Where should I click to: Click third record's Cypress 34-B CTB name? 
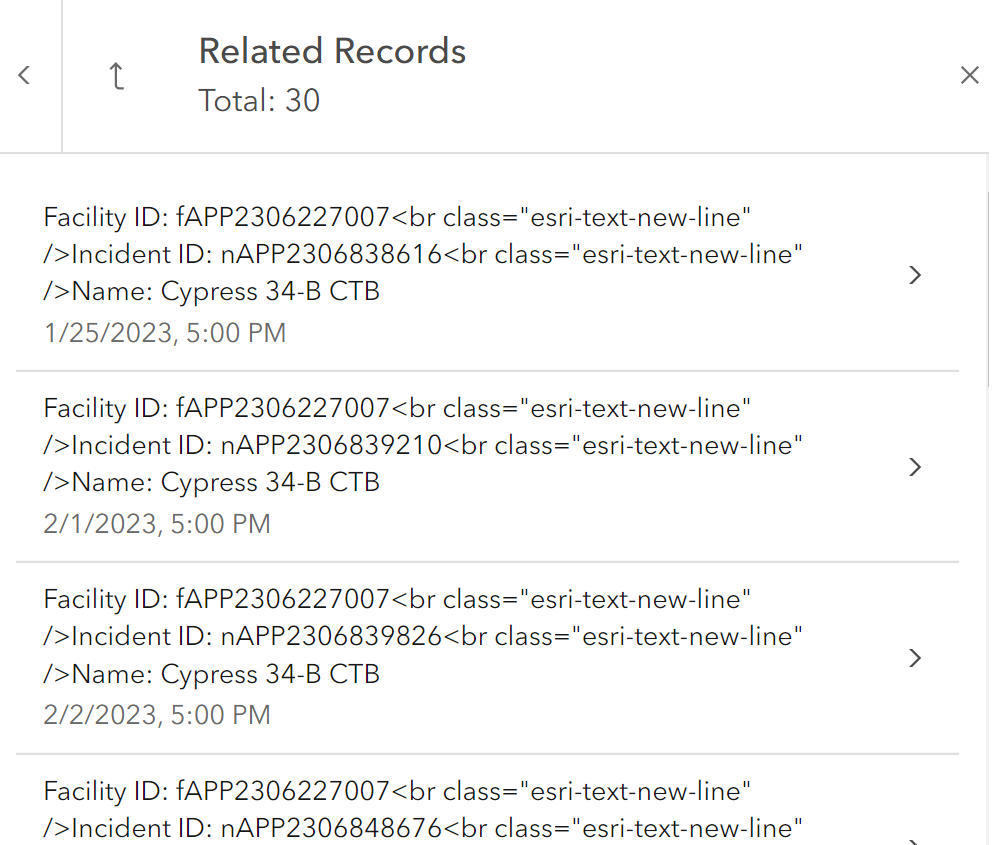pos(270,674)
